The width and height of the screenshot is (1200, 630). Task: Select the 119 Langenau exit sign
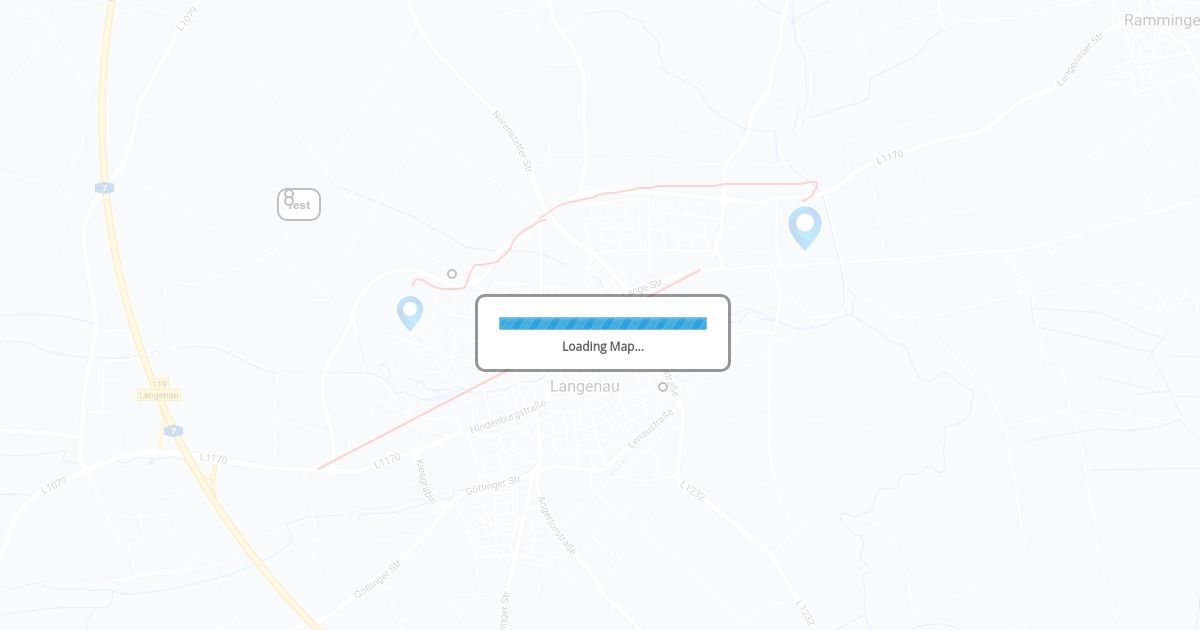tap(159, 390)
